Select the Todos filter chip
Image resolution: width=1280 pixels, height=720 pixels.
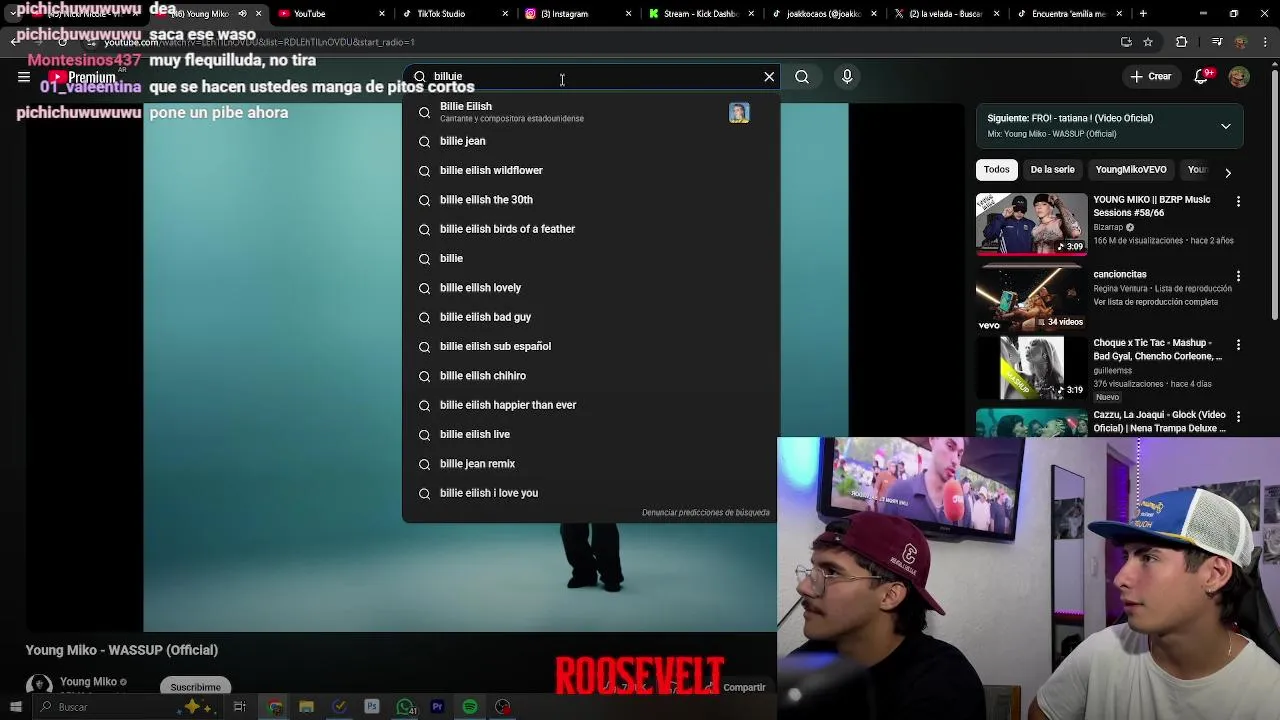[x=997, y=170]
